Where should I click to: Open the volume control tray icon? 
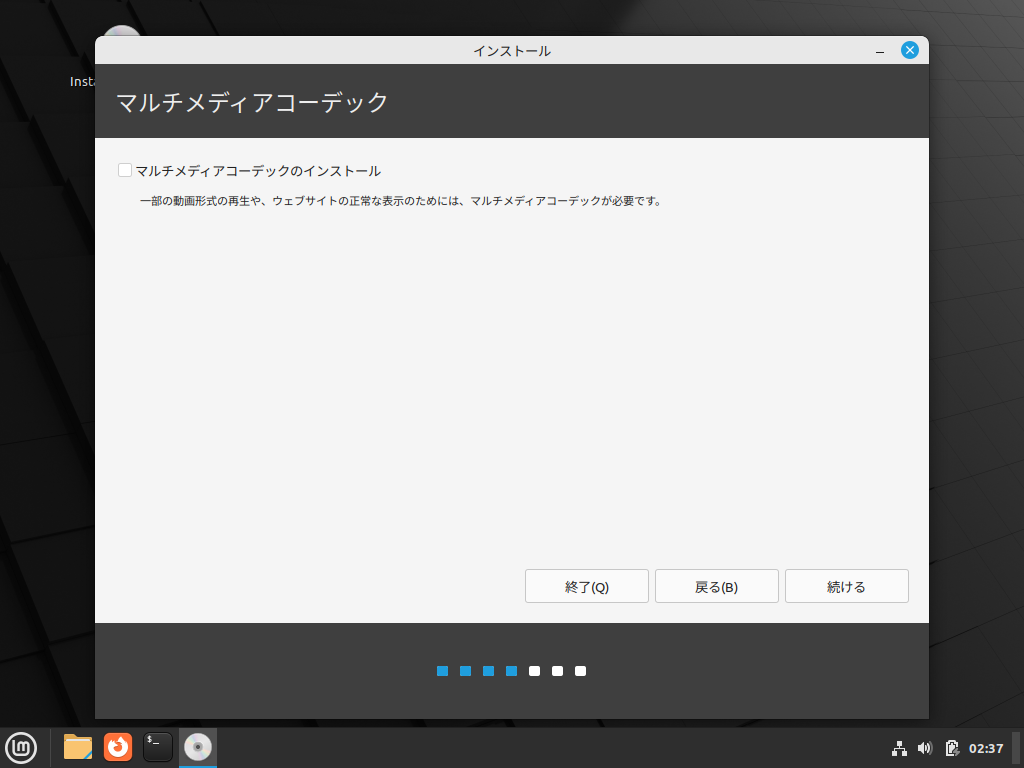pos(925,748)
